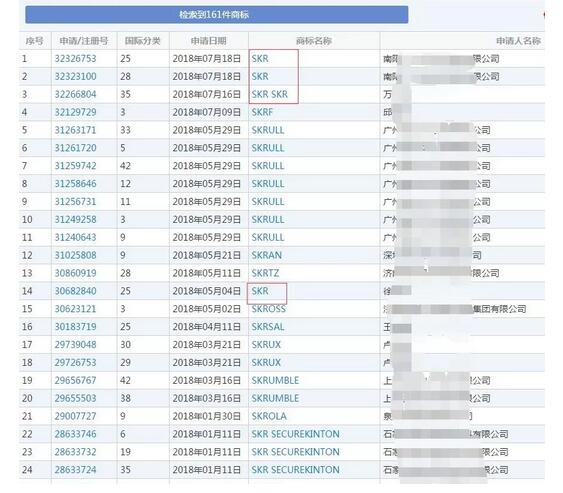Image resolution: width=563 pixels, height=493 pixels.
Task: Click the 申请人名称 column header
Action: 518,41
